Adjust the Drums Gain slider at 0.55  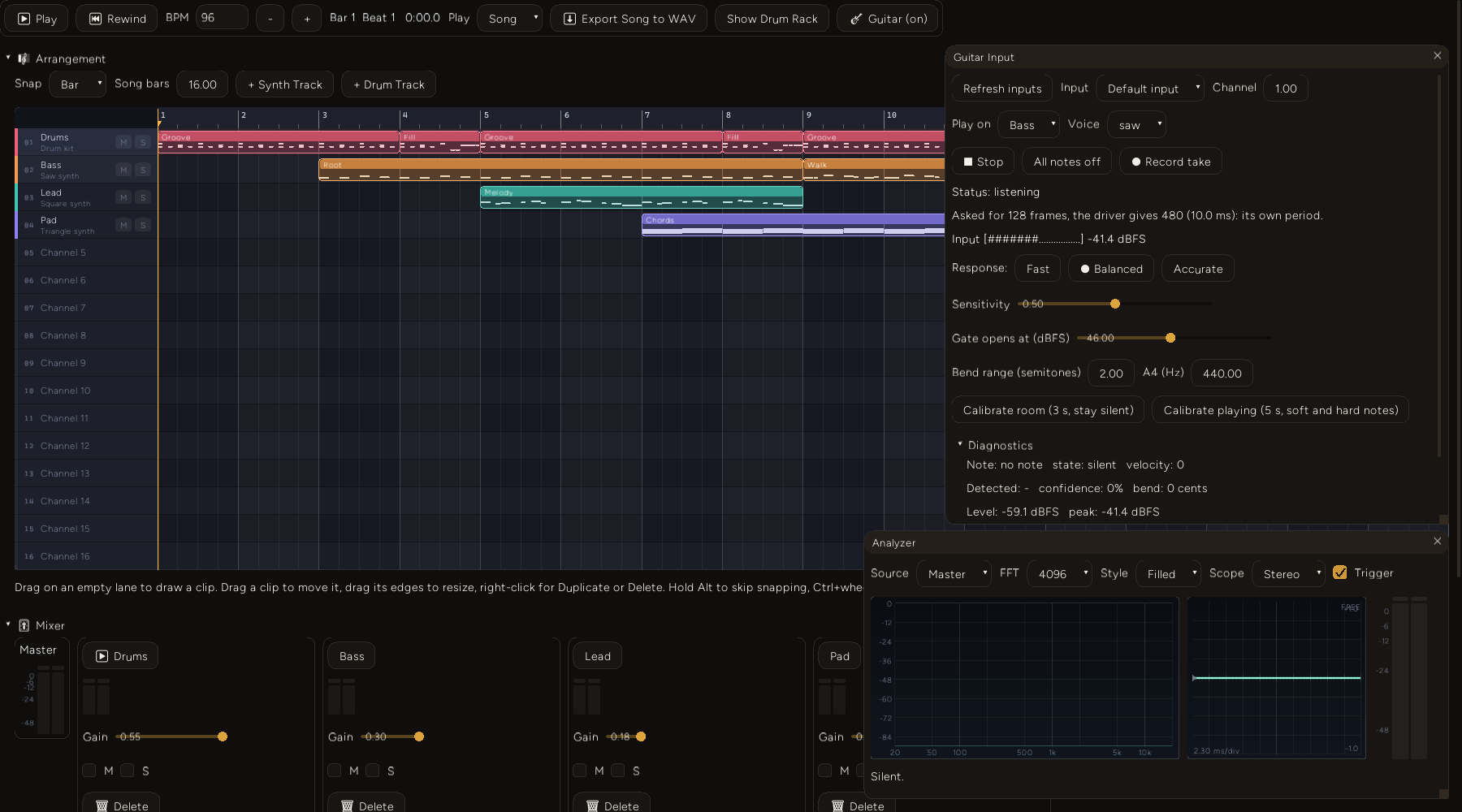171,736
